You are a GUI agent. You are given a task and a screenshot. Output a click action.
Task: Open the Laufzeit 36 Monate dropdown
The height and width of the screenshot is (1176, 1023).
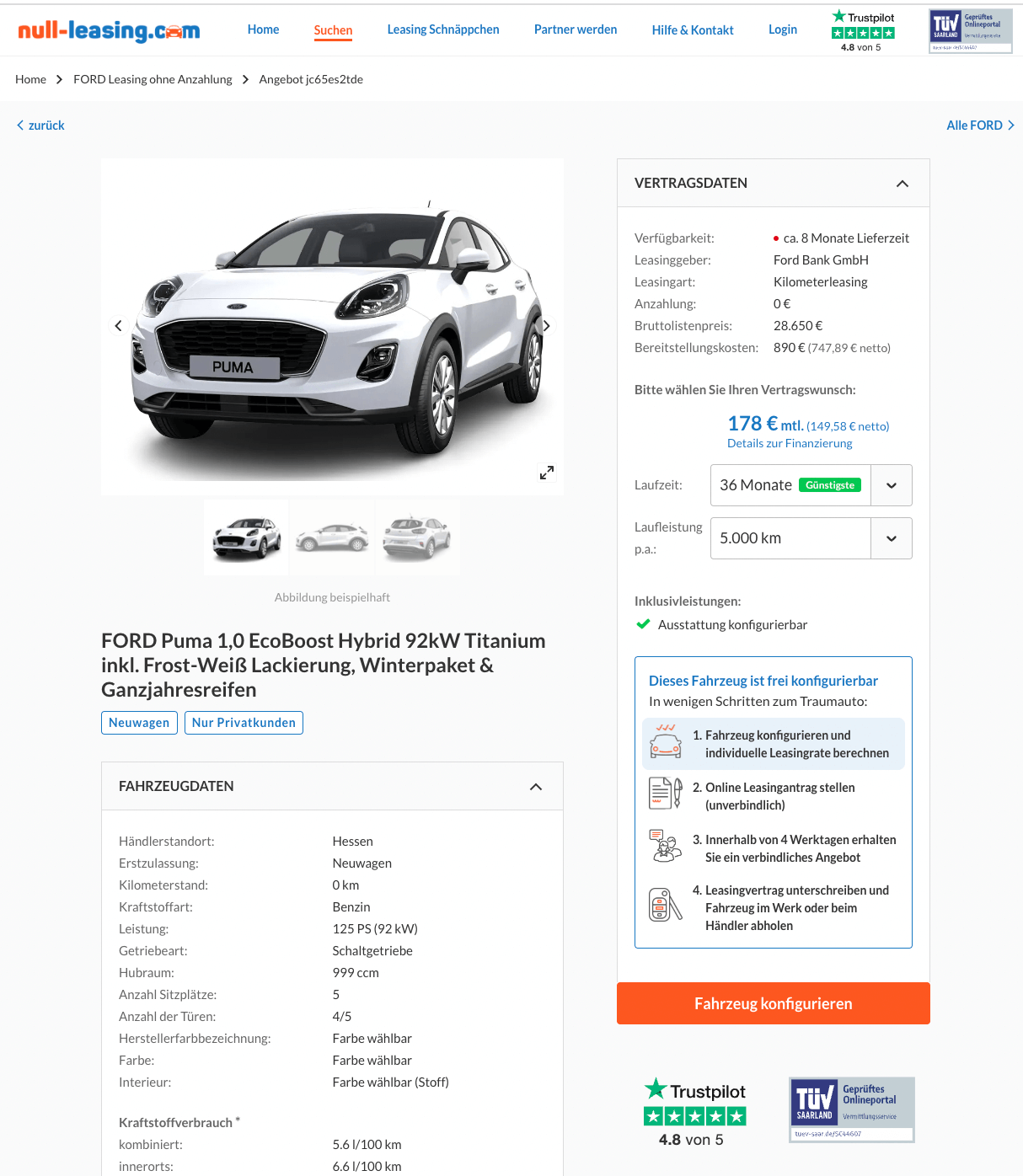coord(811,485)
